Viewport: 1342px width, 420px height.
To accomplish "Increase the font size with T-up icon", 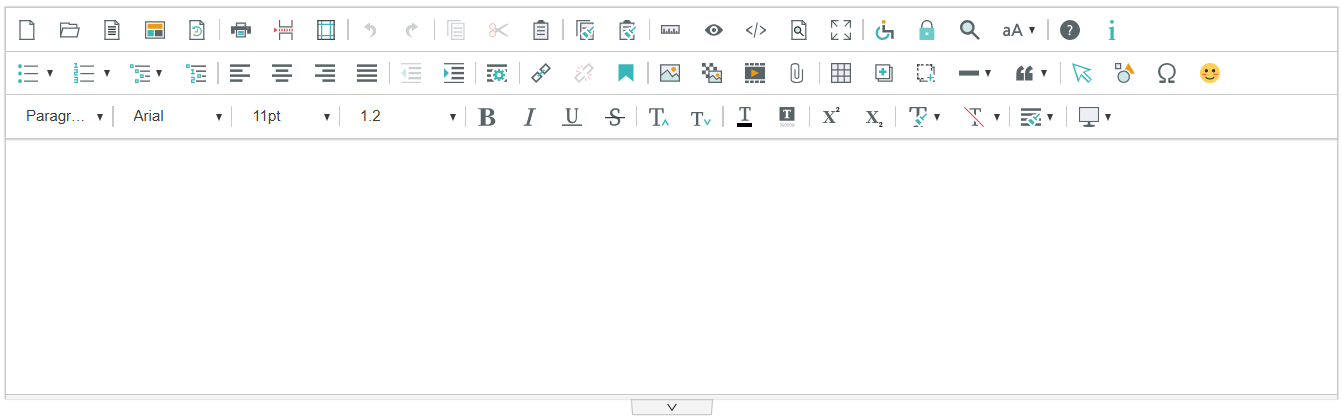I will [x=659, y=117].
